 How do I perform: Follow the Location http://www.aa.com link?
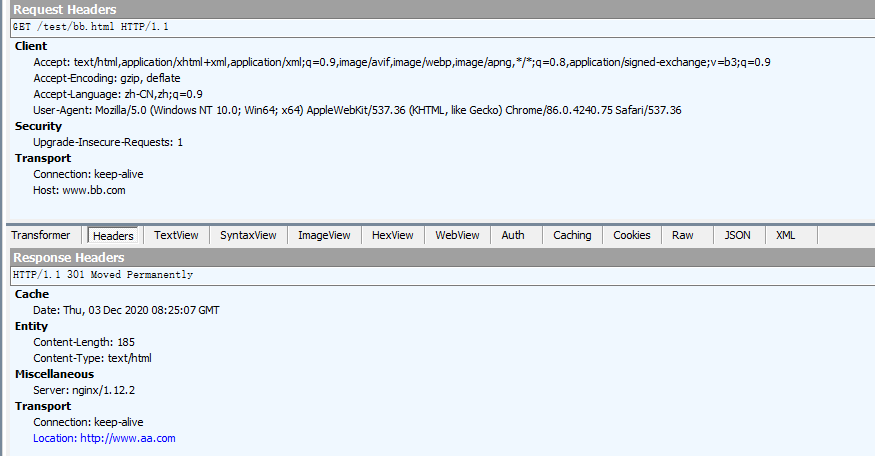click(x=104, y=438)
